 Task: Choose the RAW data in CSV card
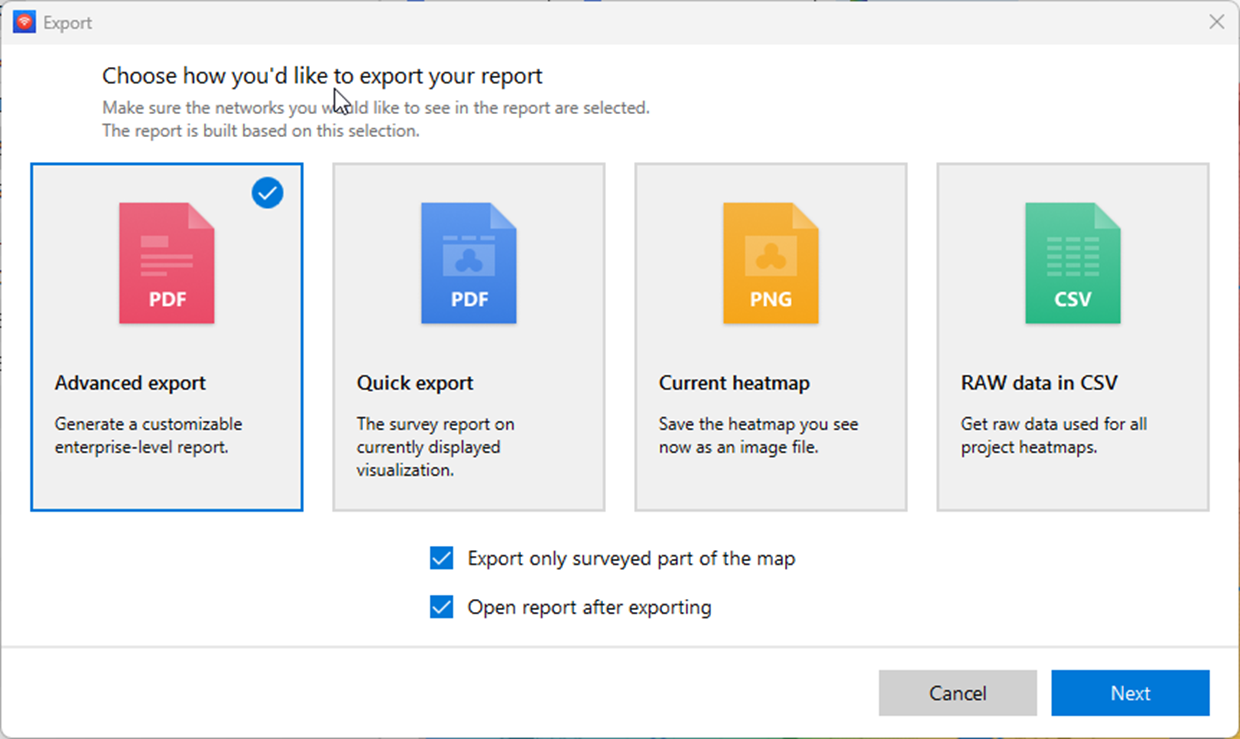point(1072,337)
